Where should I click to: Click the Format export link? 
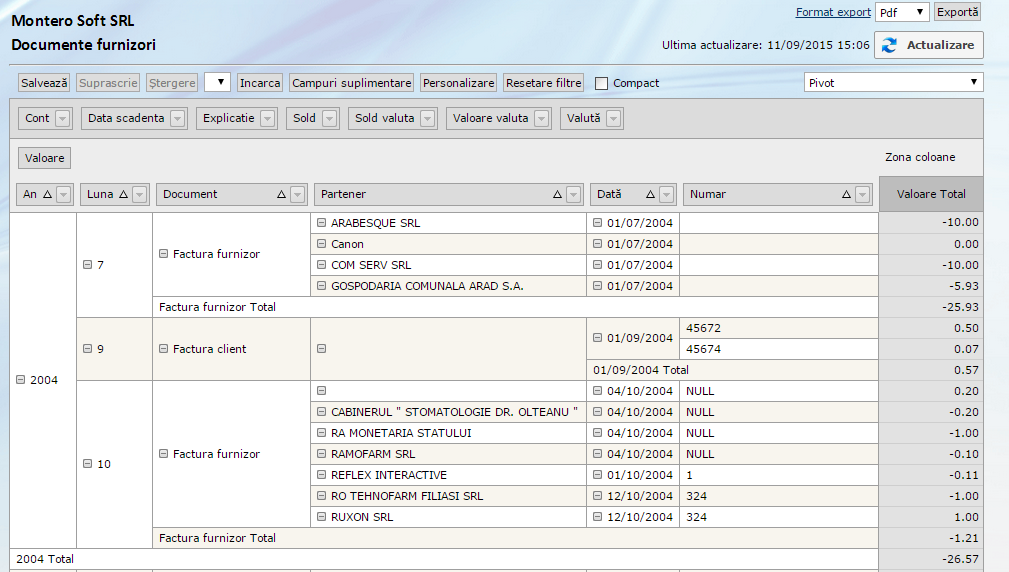coord(833,12)
